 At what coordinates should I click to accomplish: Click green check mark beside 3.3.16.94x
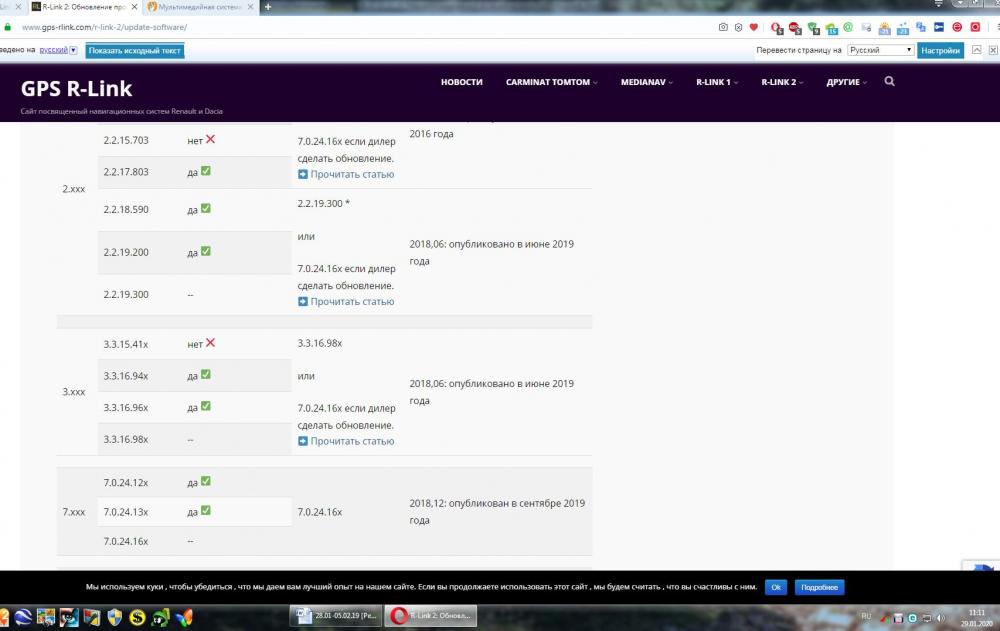coord(206,375)
